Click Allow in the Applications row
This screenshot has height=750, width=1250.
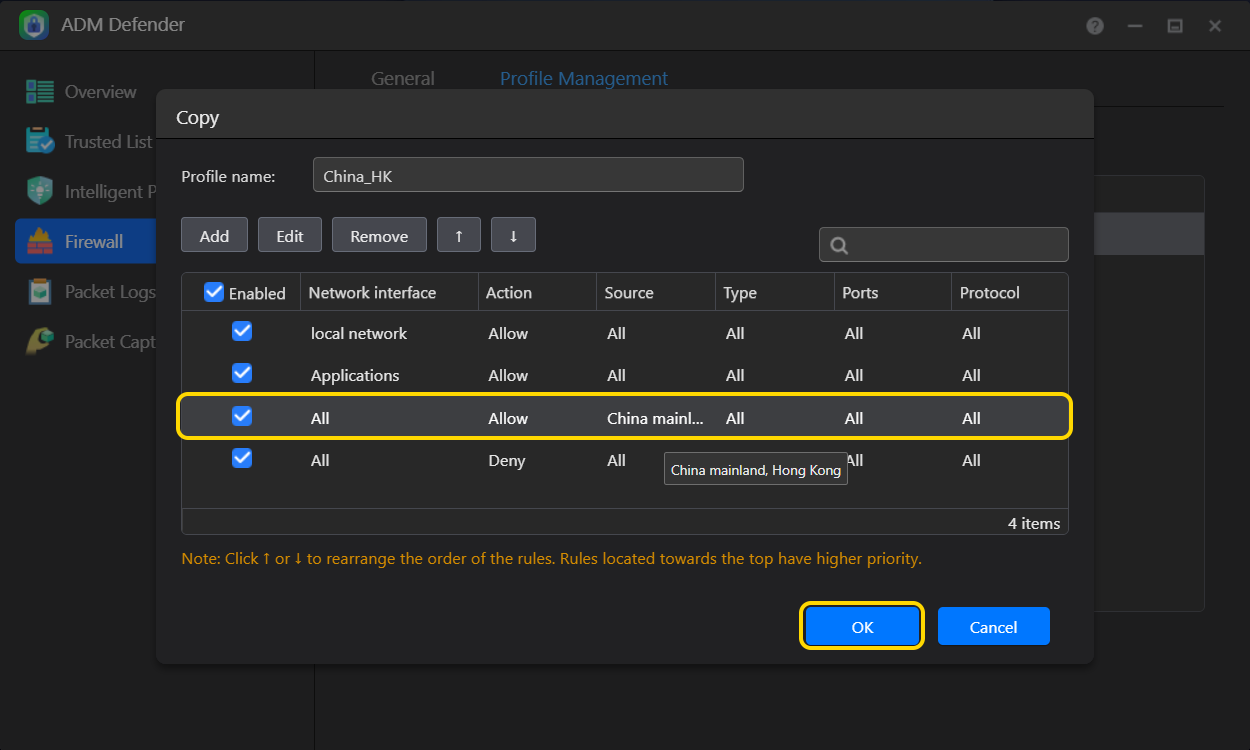point(508,375)
